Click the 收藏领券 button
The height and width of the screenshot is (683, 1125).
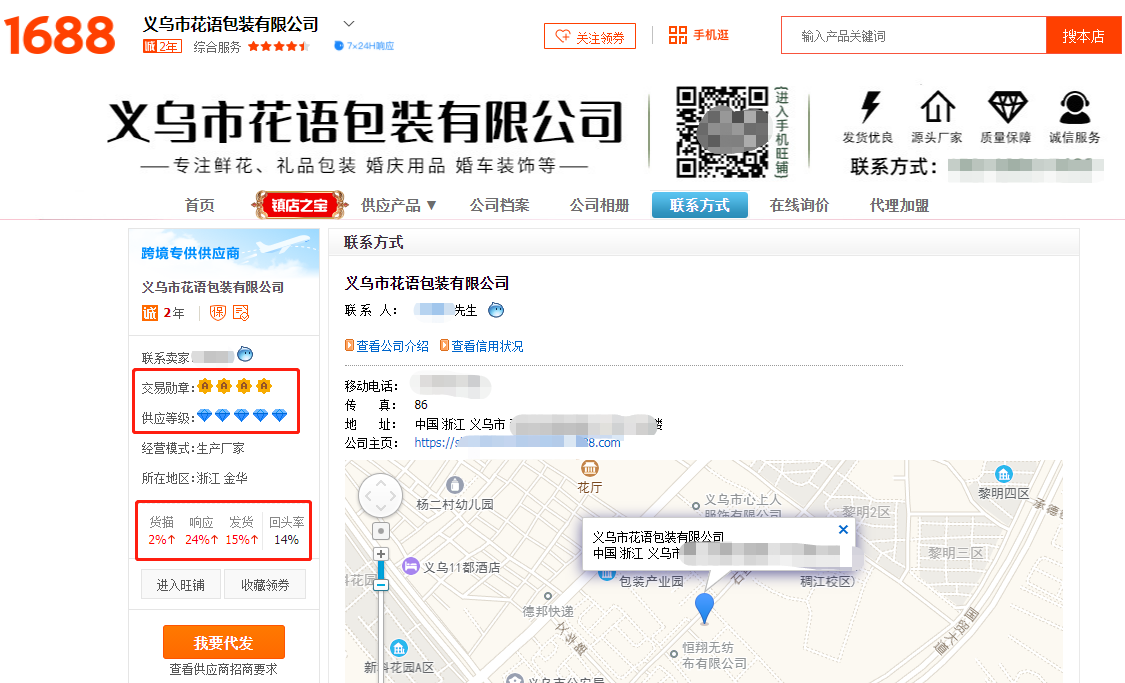(265, 585)
